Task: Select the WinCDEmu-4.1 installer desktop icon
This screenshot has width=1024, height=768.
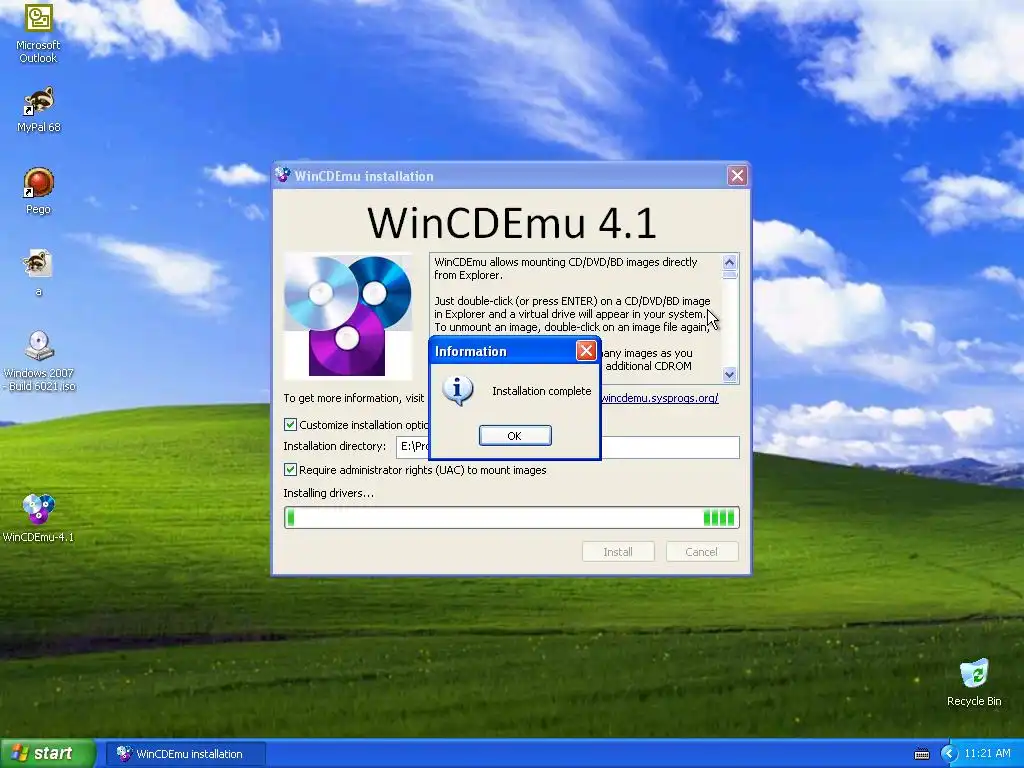Action: coord(38,519)
